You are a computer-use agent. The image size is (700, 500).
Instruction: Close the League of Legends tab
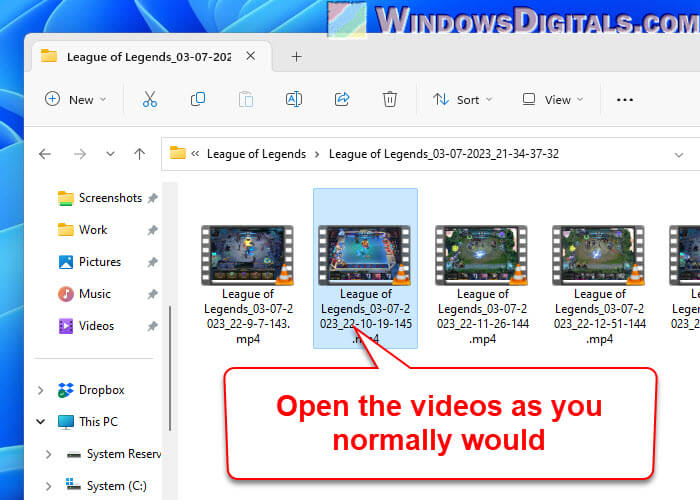251,56
